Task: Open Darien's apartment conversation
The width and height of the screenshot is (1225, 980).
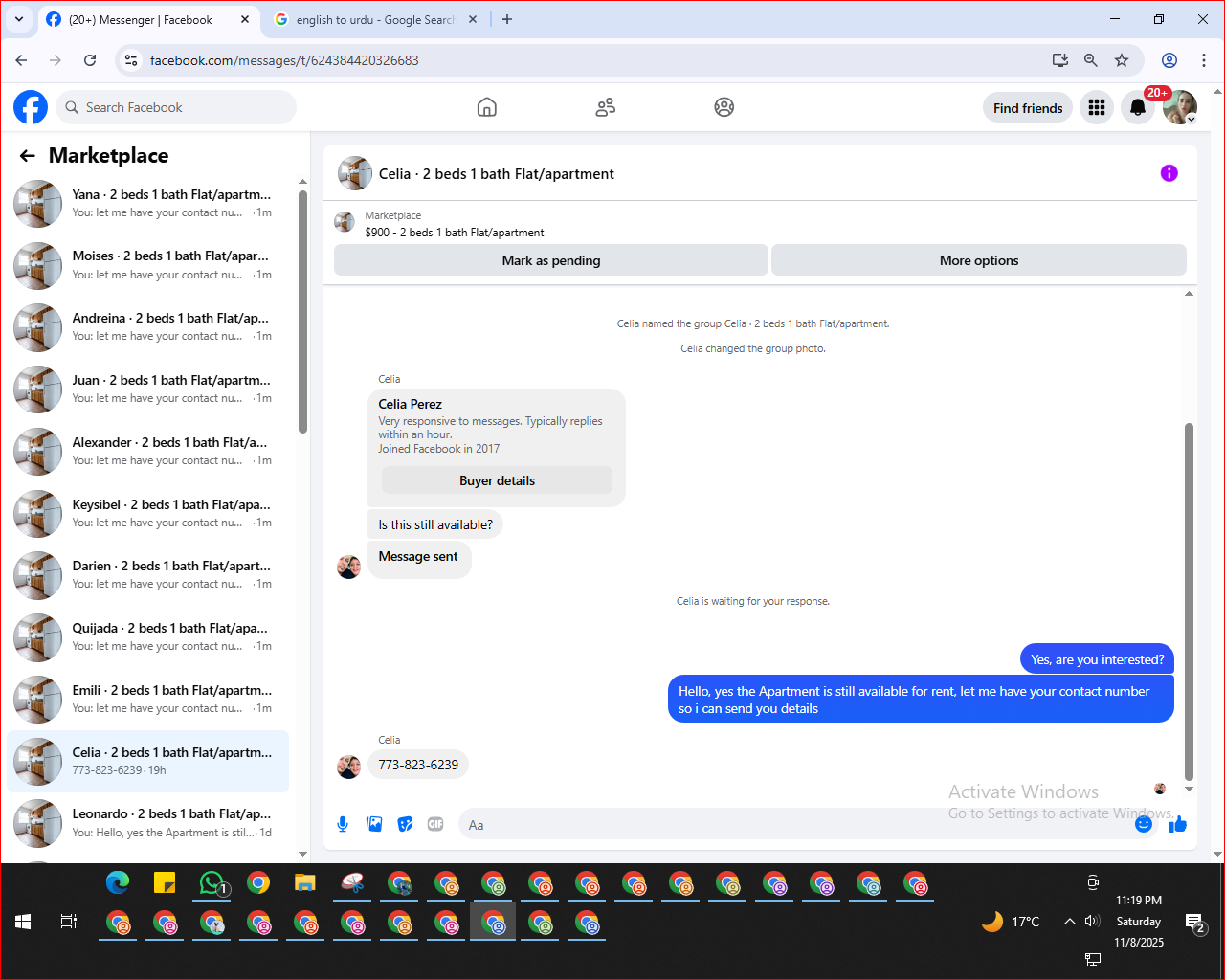Action: coord(148,575)
